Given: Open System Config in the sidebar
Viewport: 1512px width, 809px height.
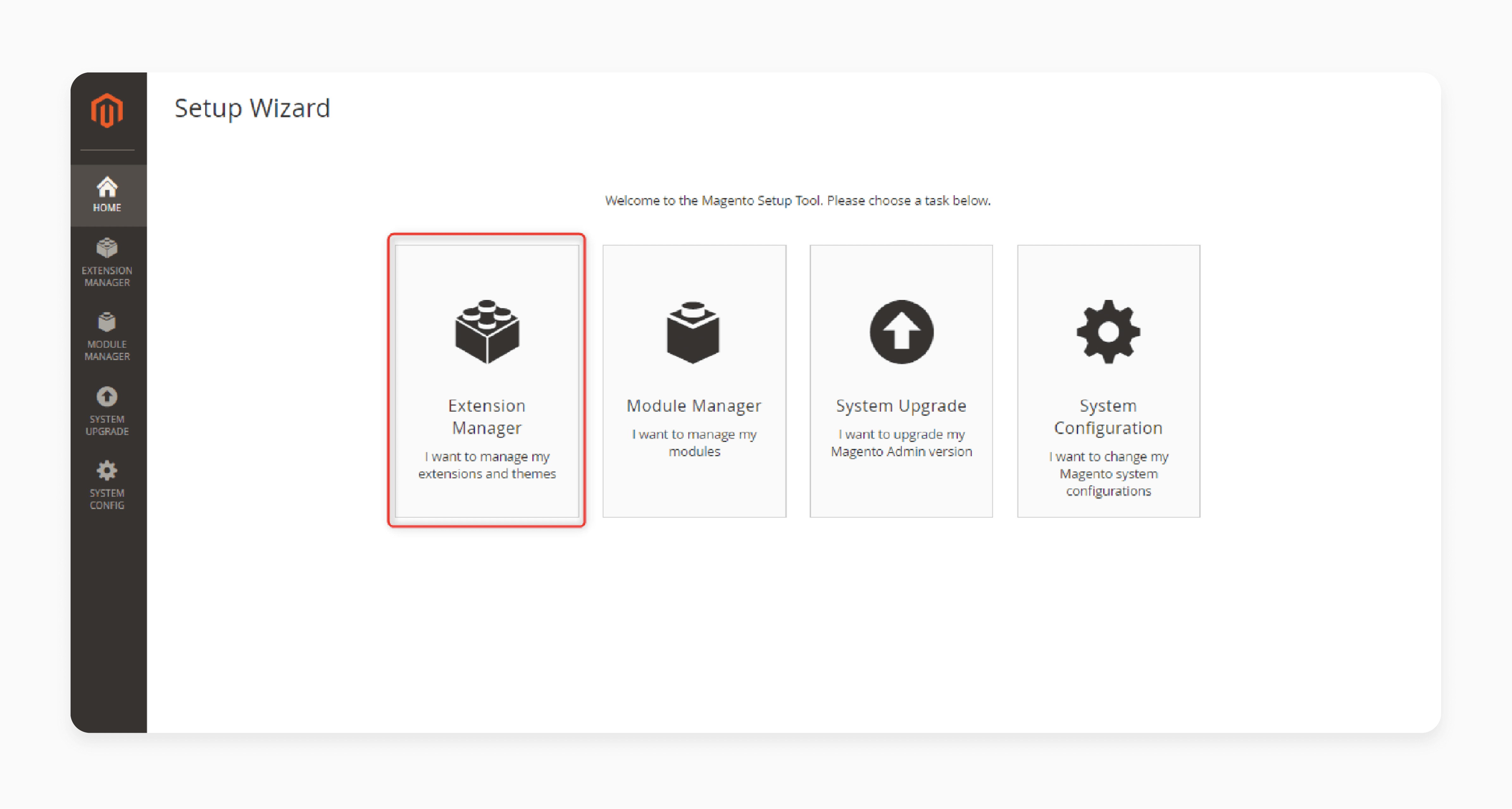Looking at the screenshot, I should pos(107,485).
